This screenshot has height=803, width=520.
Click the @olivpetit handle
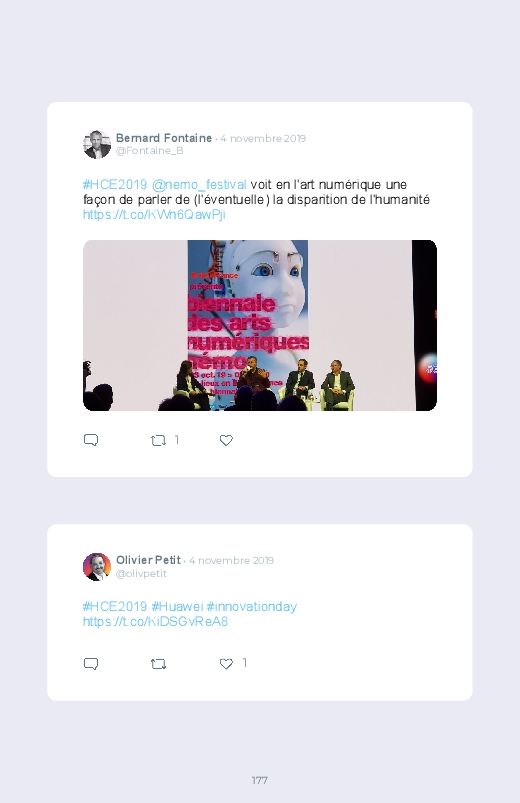pyautogui.click(x=141, y=573)
